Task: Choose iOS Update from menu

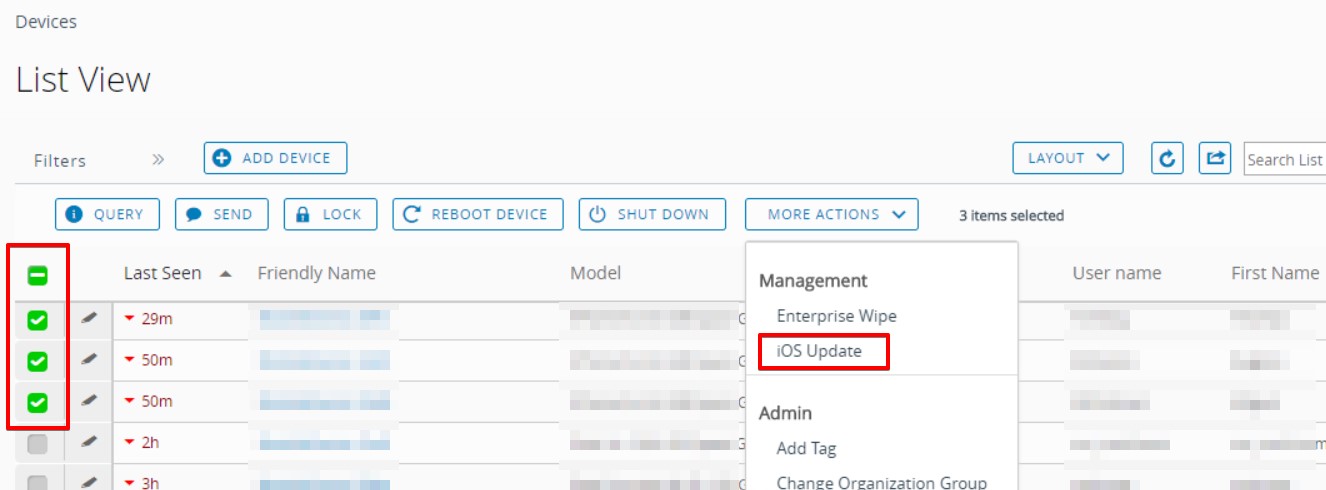Action: click(x=819, y=351)
